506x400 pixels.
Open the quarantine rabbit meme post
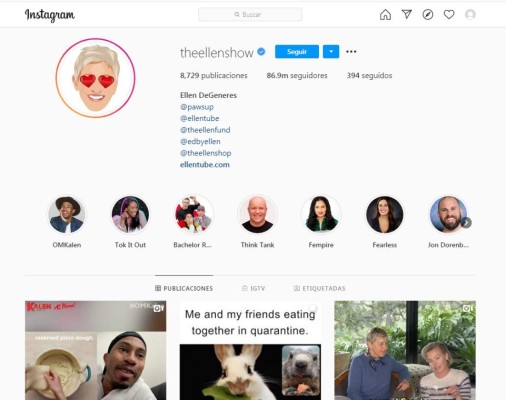[x=250, y=350]
